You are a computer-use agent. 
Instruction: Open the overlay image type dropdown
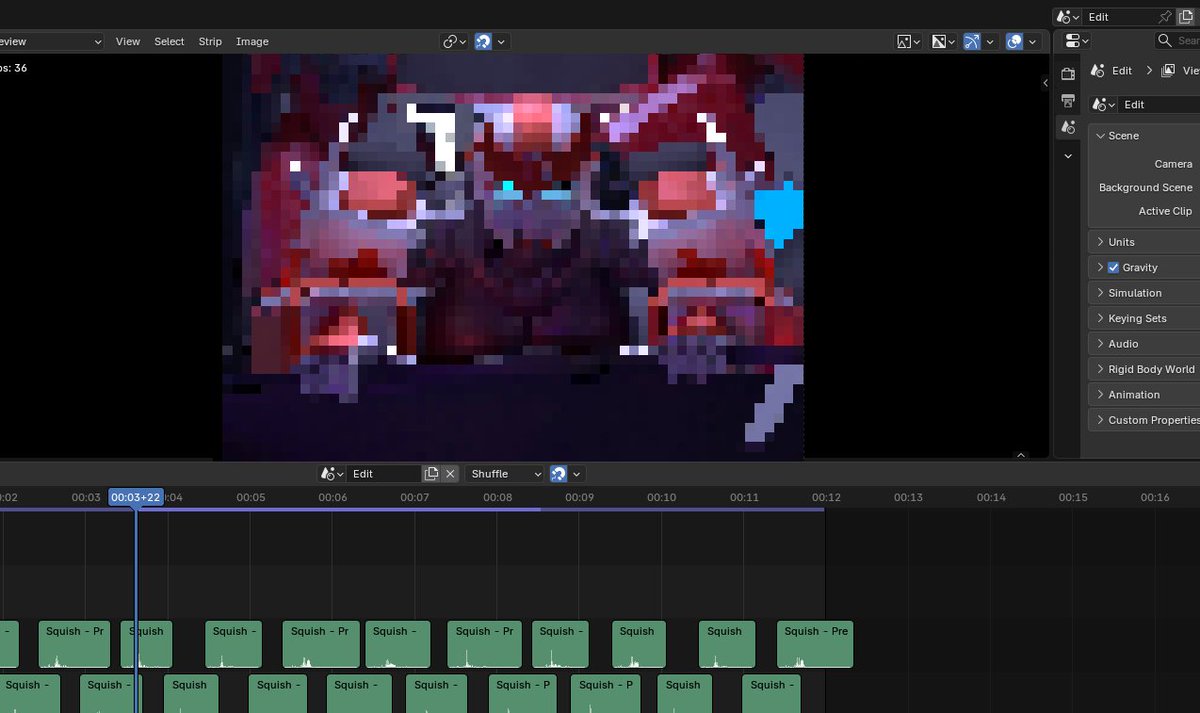(943, 42)
